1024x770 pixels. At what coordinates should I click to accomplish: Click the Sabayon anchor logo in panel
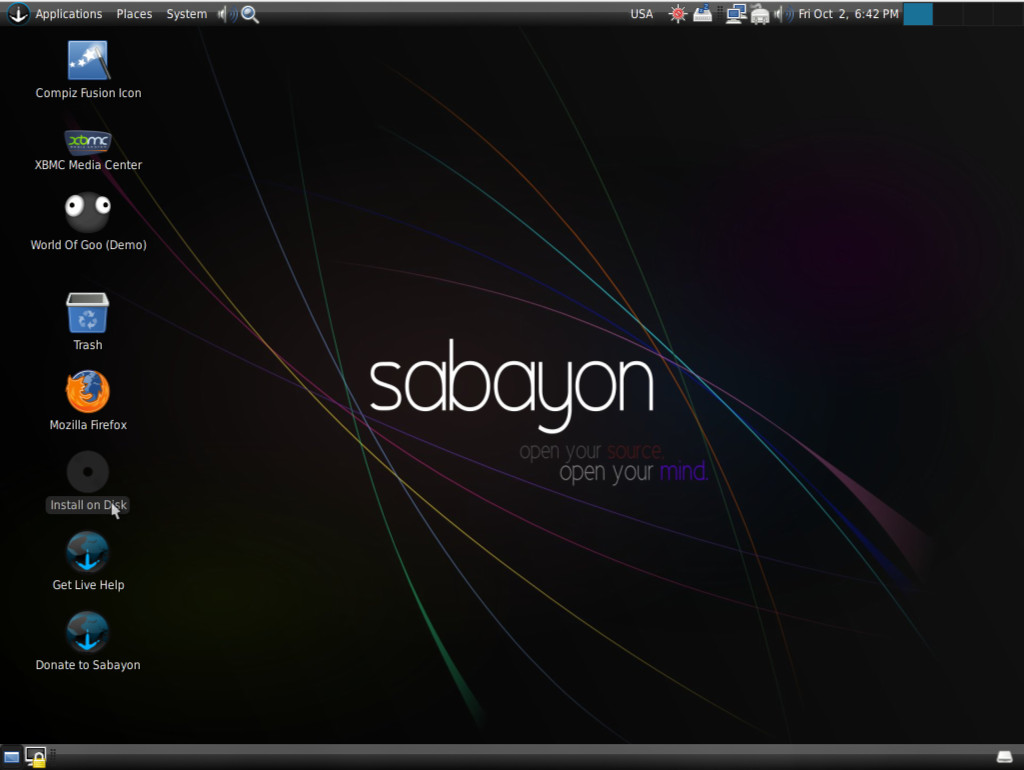[x=18, y=14]
